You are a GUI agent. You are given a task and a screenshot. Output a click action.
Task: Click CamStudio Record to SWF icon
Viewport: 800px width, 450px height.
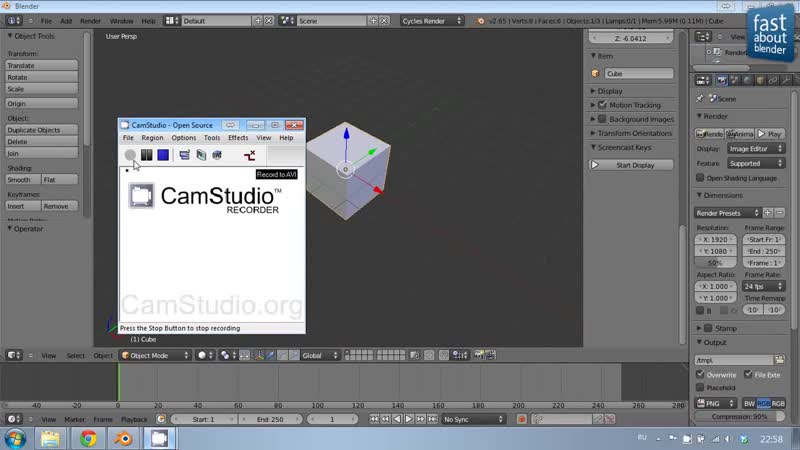click(x=217, y=155)
